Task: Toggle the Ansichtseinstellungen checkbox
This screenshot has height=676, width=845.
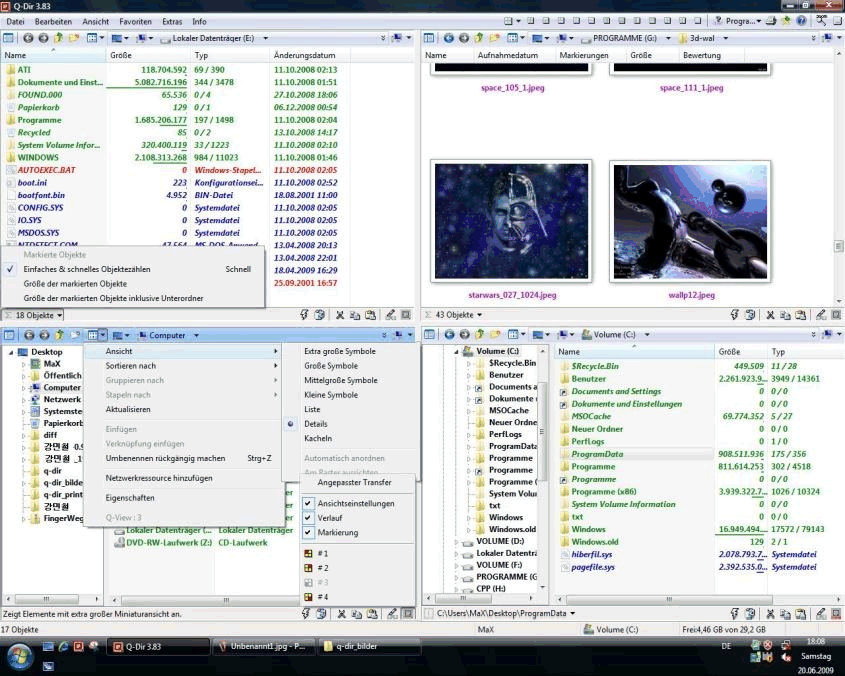Action: [x=308, y=503]
